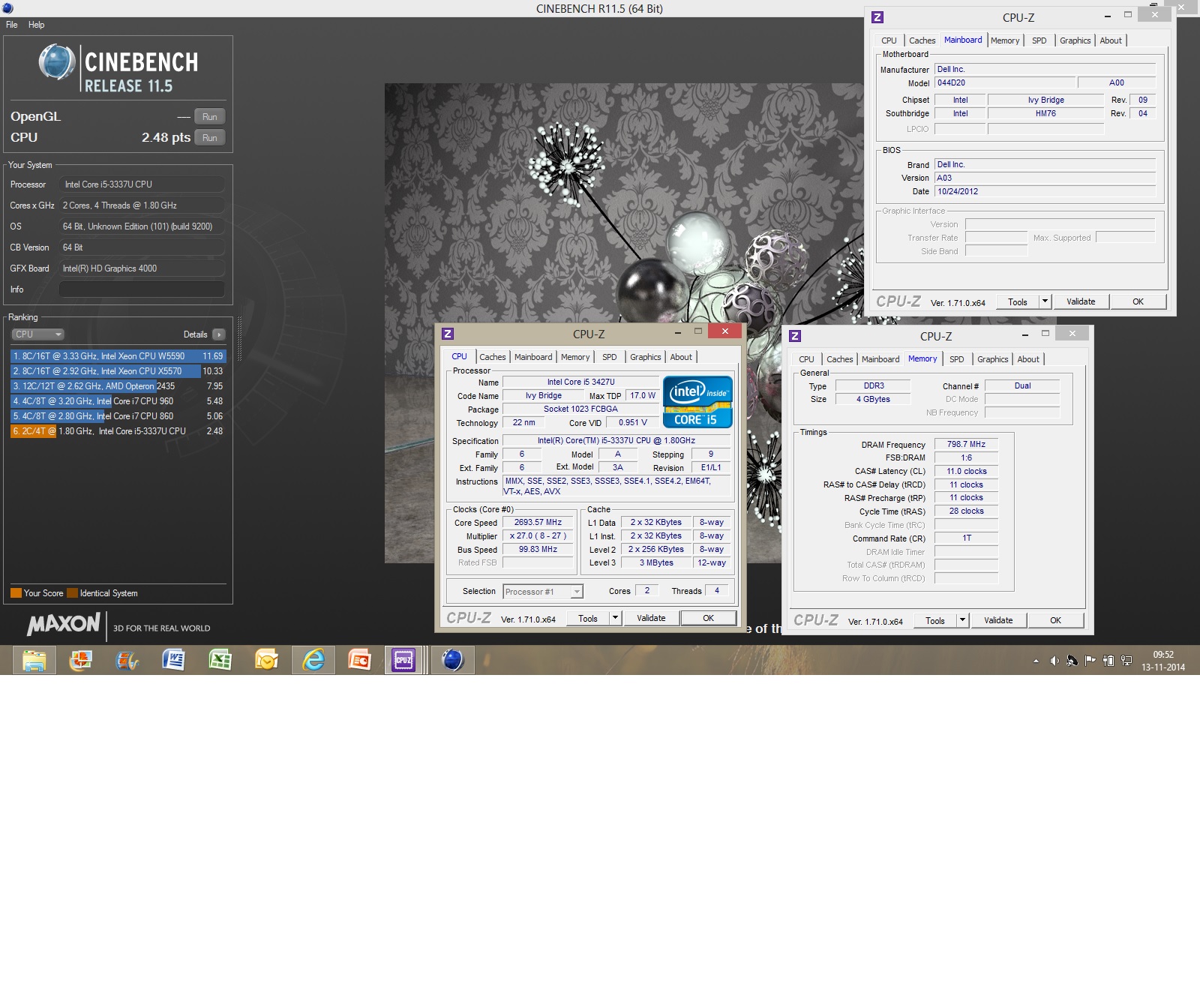Open Movie Maker from the taskbar
The width and height of the screenshot is (1200, 1008).
127,661
